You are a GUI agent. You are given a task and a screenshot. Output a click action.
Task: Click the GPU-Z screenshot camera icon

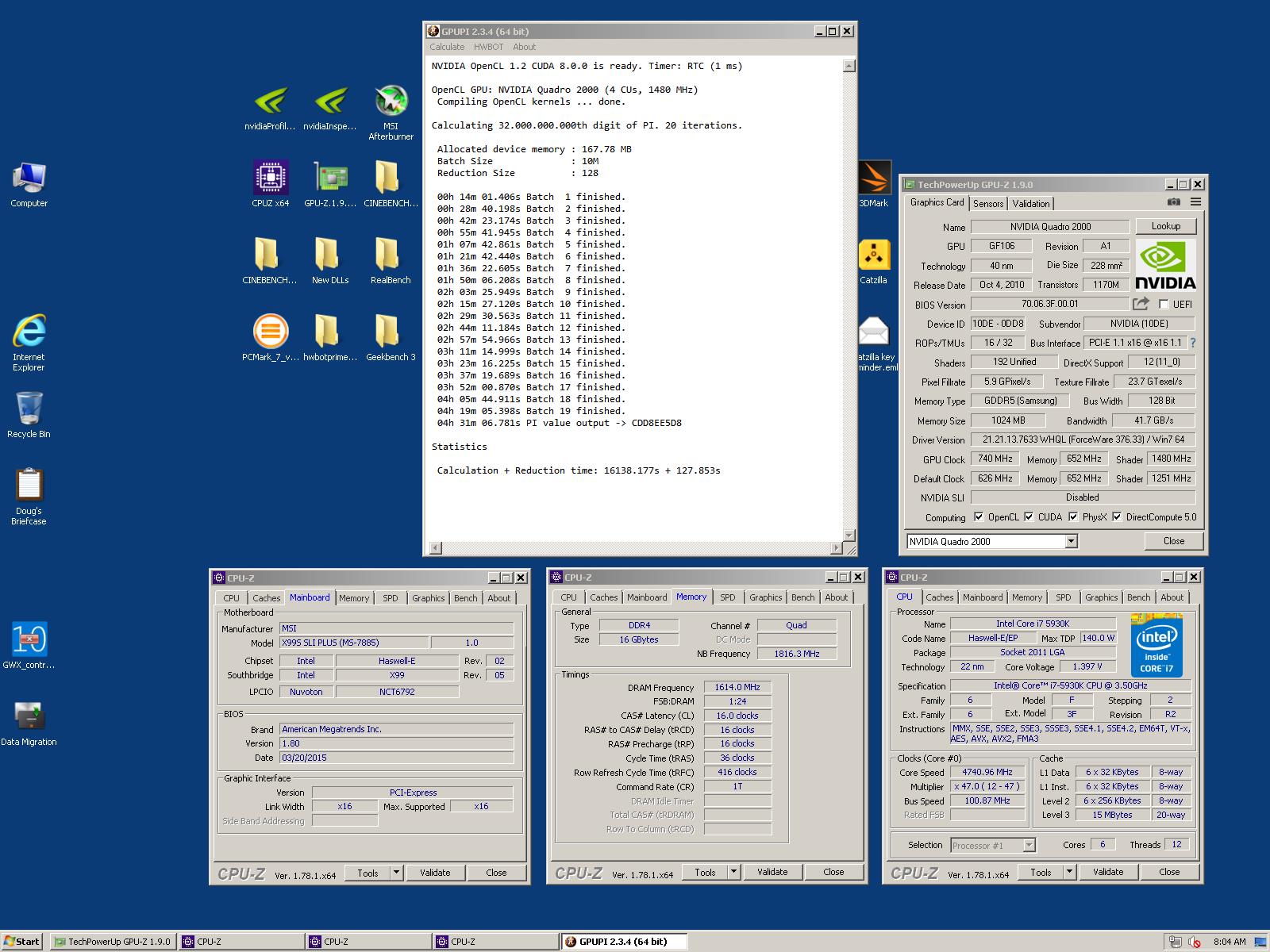(x=1174, y=202)
